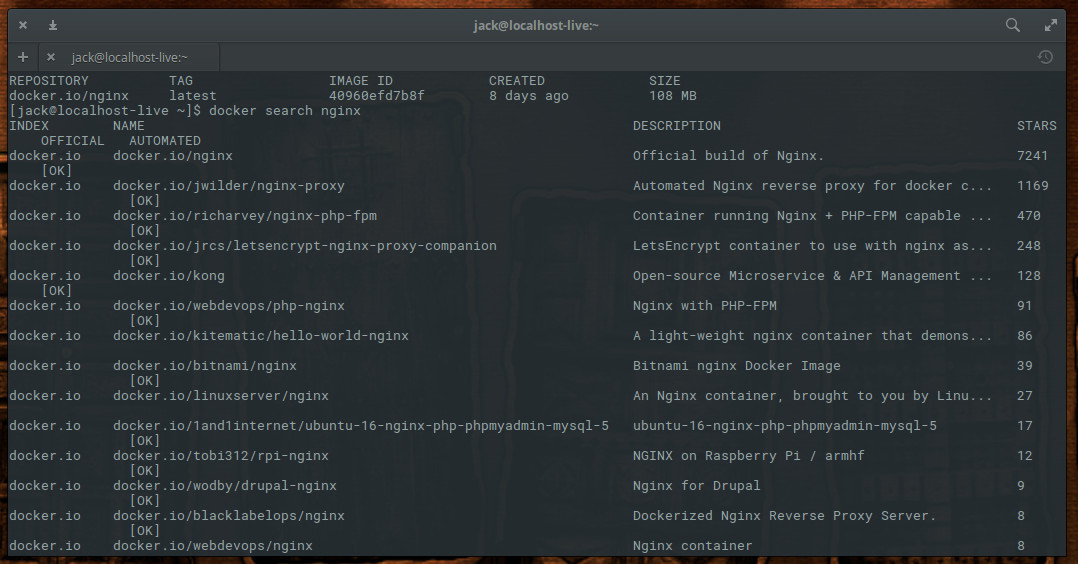Click docker.io/richarvey/nginx-php-fpm entry

tap(245, 216)
